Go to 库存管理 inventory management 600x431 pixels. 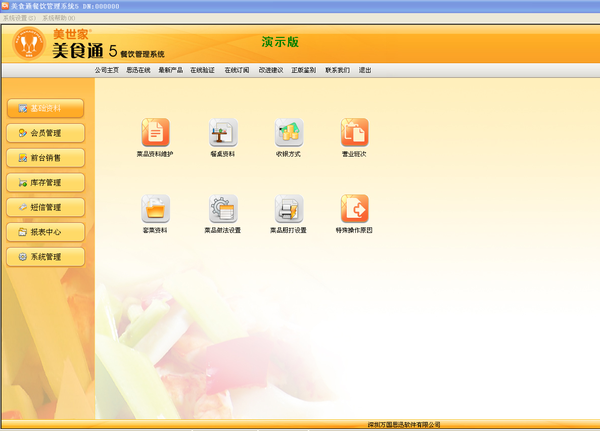[45, 183]
